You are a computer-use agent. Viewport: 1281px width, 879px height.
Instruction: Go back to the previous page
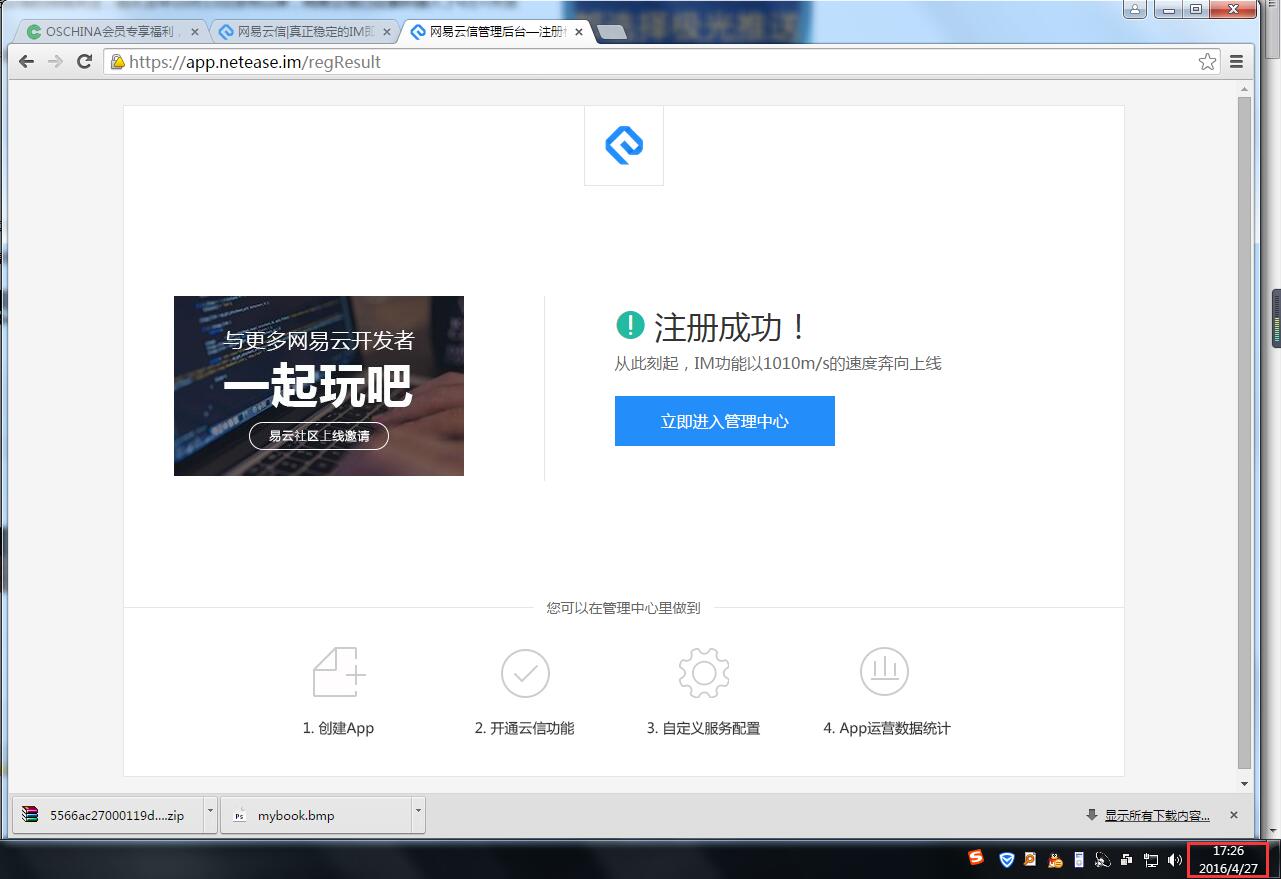click(27, 62)
